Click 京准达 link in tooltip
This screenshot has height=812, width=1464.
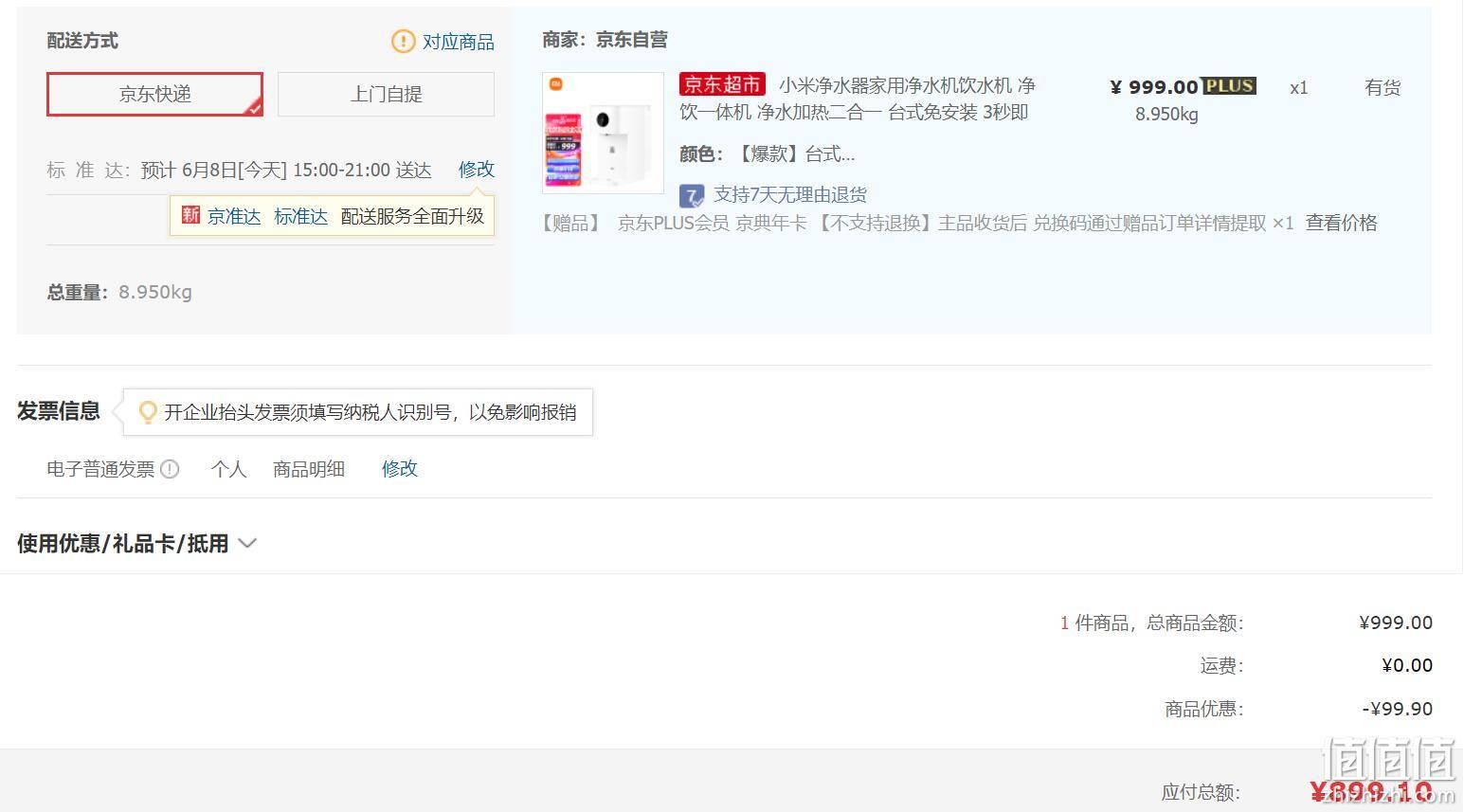coord(234,216)
